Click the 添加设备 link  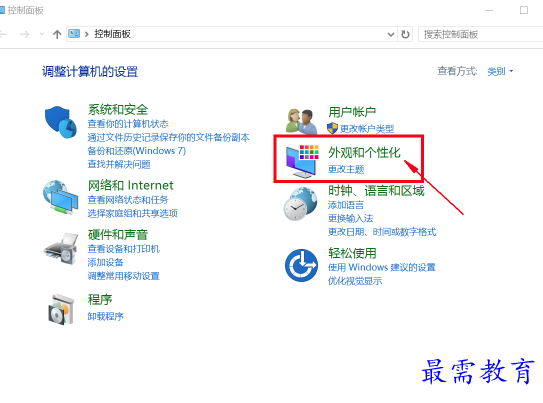(x=105, y=262)
